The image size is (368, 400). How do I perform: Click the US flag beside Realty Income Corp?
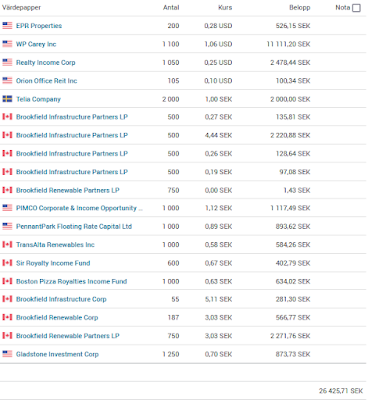pos(7,62)
